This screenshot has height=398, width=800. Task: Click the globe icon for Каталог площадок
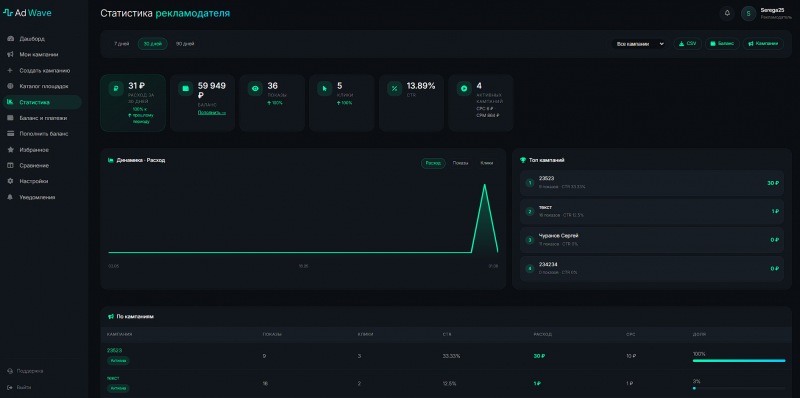[10, 86]
